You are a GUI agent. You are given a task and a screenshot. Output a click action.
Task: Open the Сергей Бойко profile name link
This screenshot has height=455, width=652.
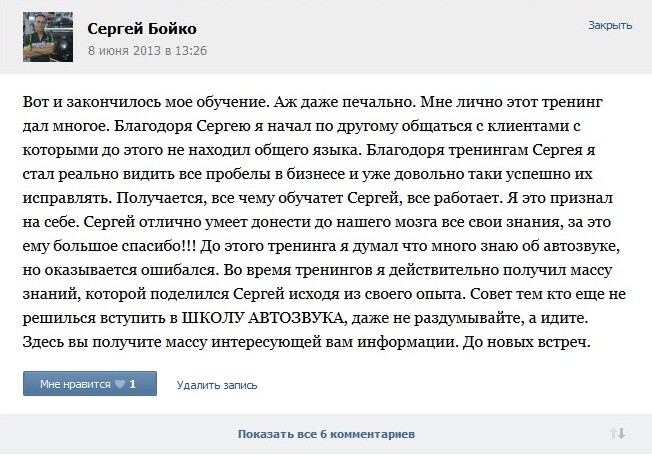click(x=142, y=29)
